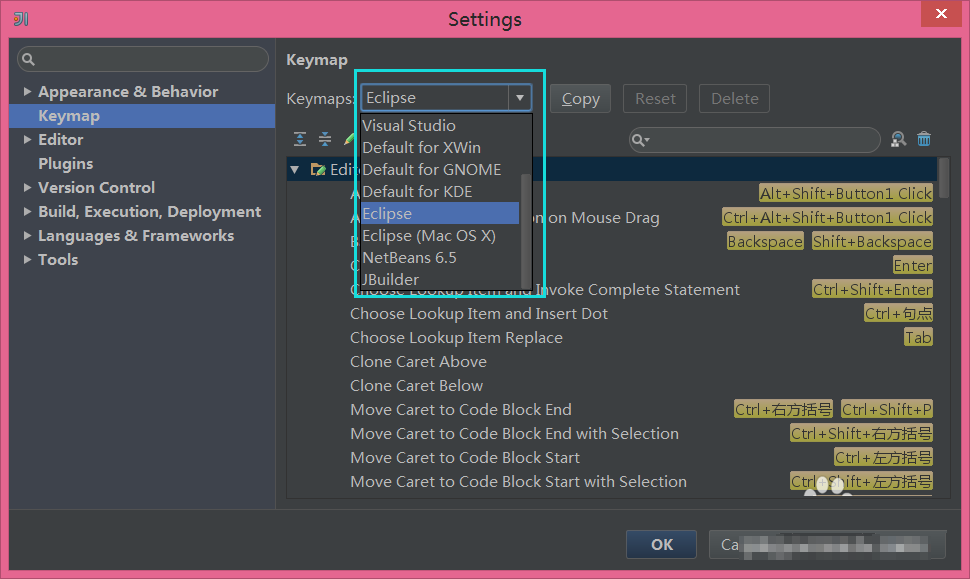Select 'Clone Caret Above' action
The height and width of the screenshot is (579, 970).
pos(418,362)
